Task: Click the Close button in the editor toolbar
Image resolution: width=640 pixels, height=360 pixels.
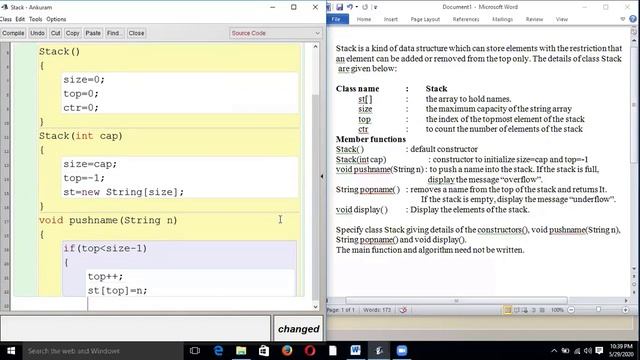Action: tap(136, 33)
